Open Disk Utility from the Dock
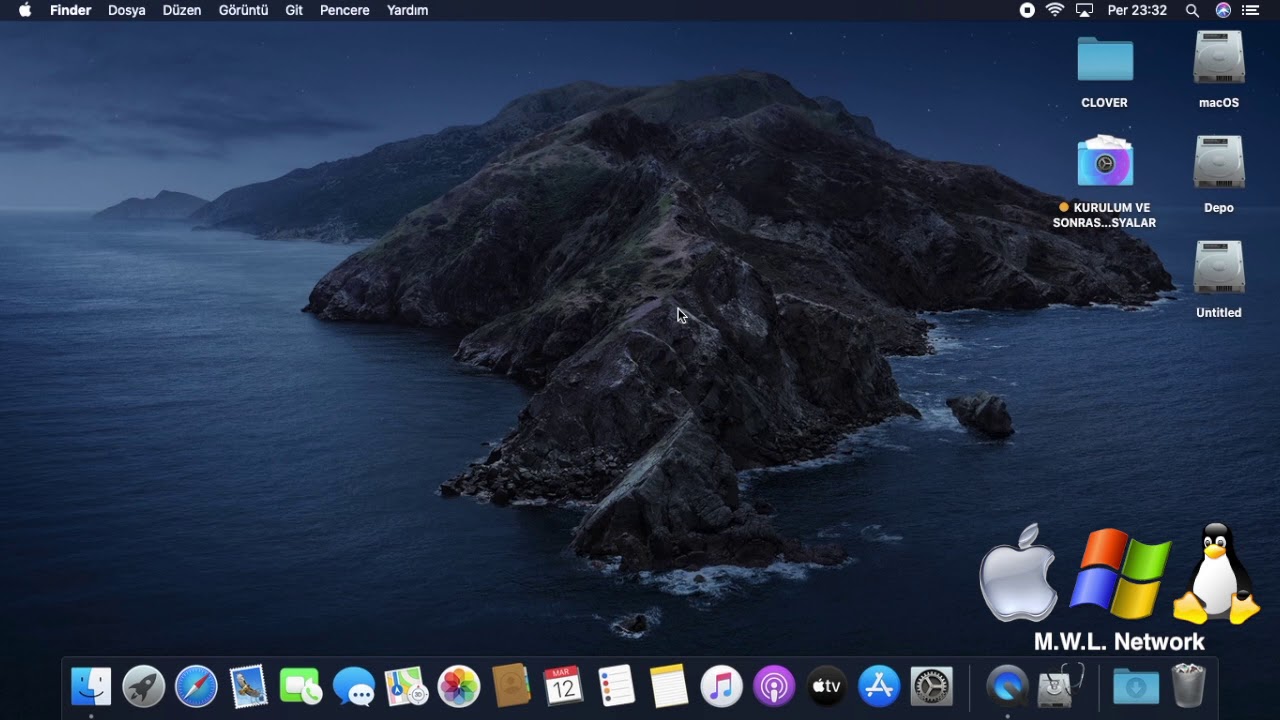Viewport: 1280px width, 720px height. tap(1061, 685)
